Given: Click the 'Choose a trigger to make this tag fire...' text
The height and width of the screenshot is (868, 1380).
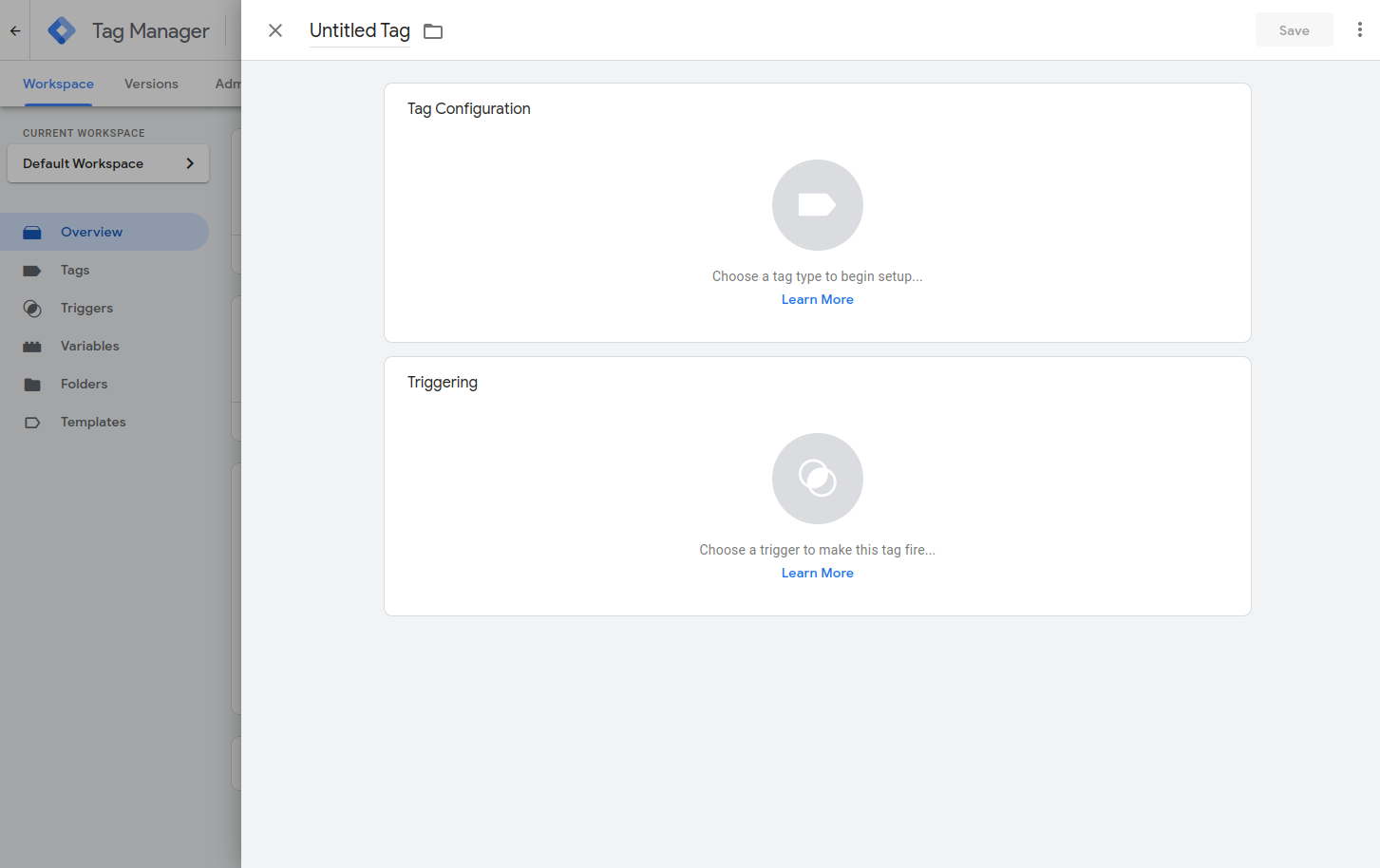Looking at the screenshot, I should [817, 550].
